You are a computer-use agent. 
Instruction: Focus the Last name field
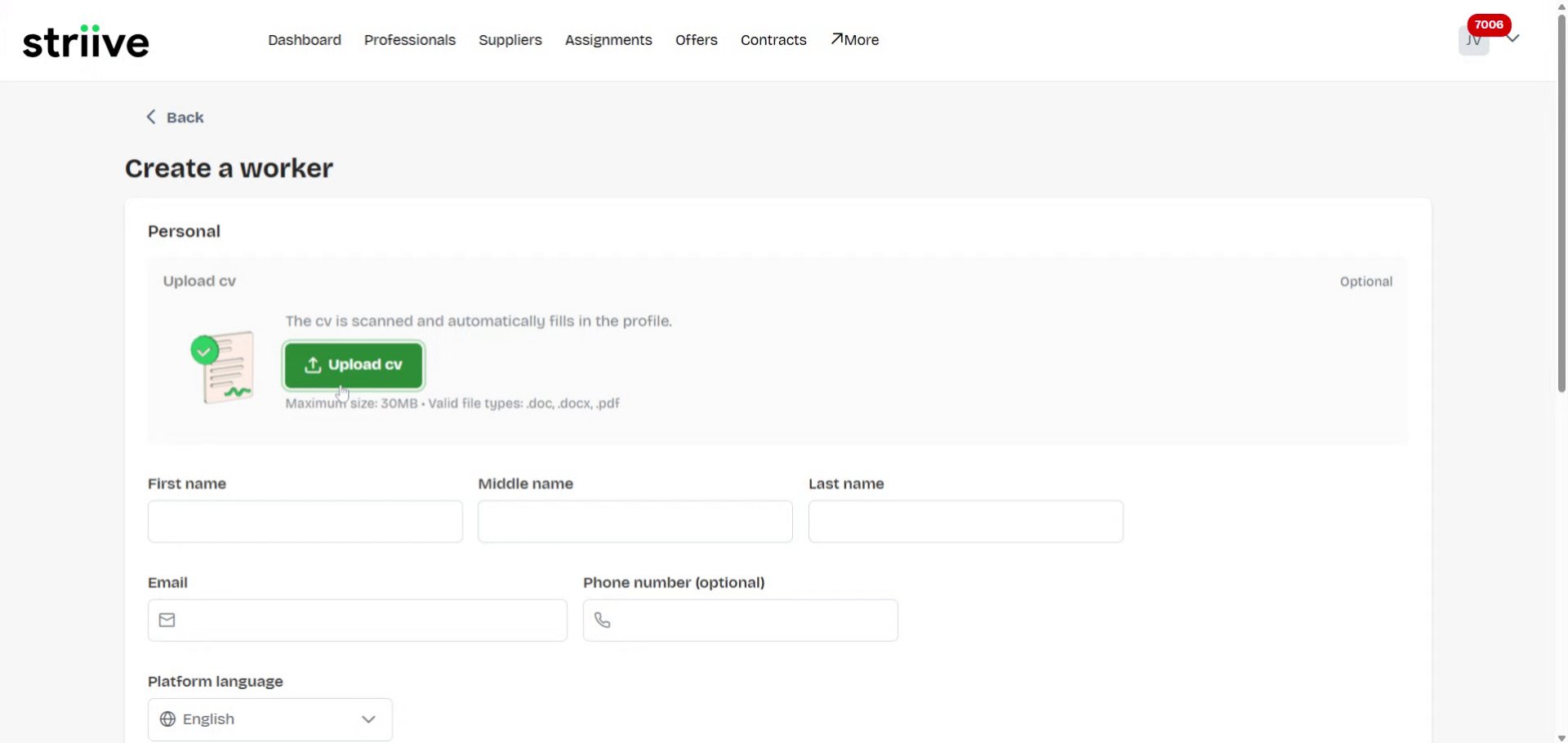click(x=966, y=522)
